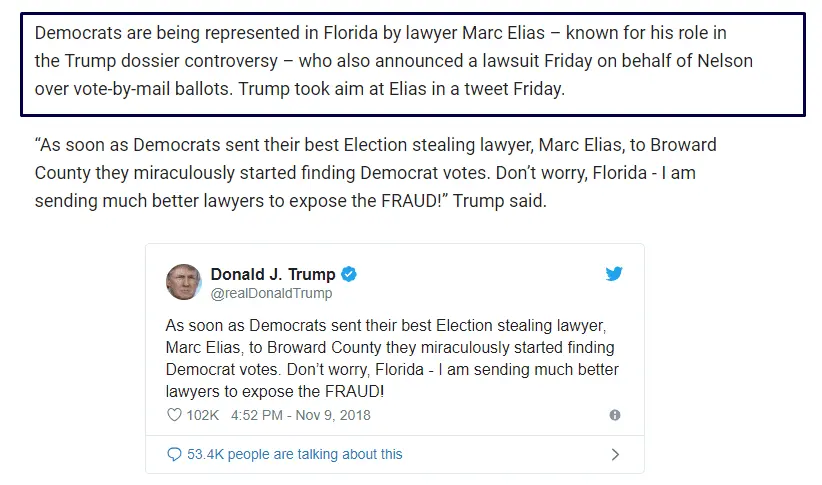Open the tweet's info circle icon
This screenshot has width=822, height=485.
coord(615,414)
